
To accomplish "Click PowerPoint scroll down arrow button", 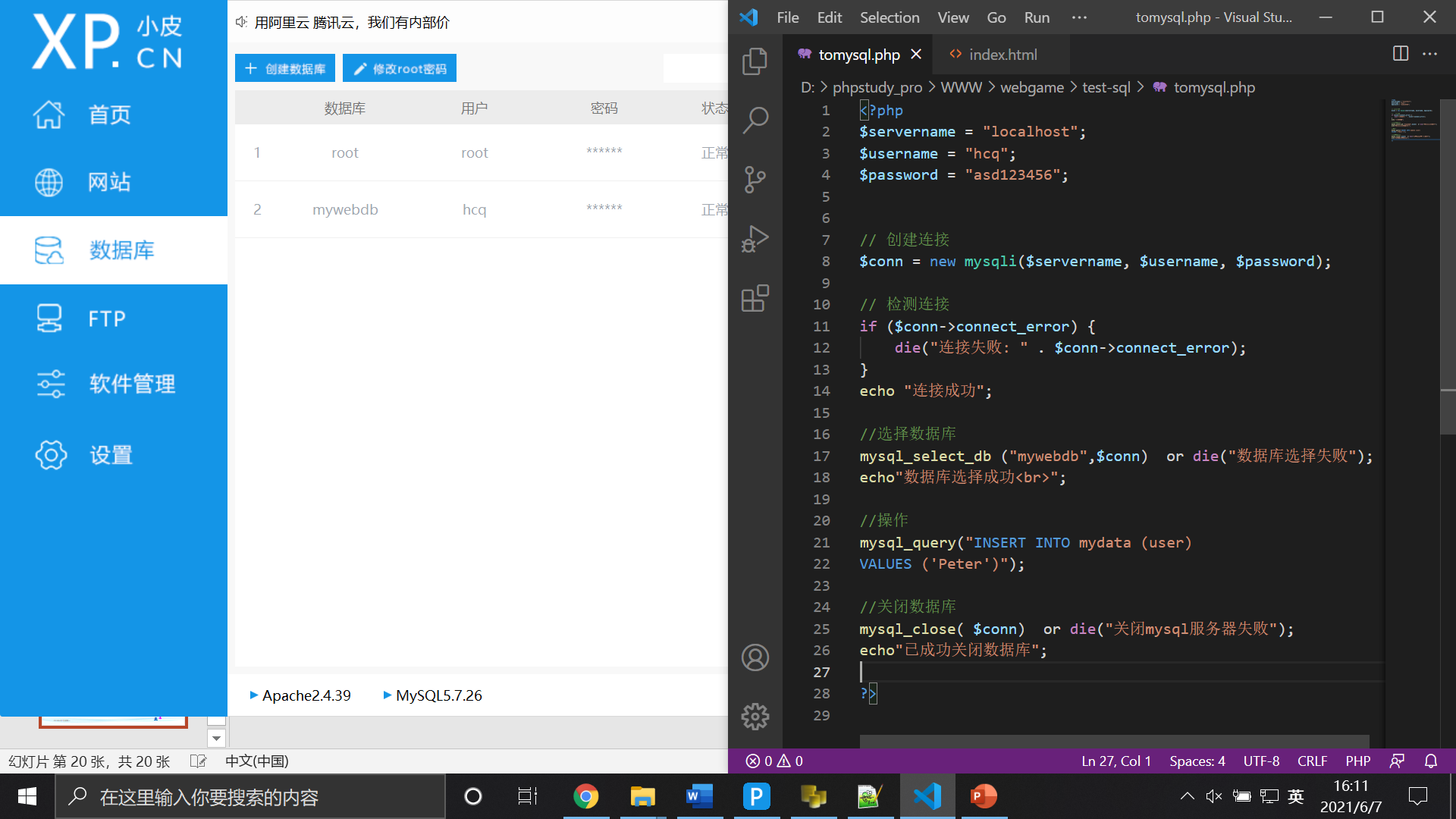I will click(x=217, y=738).
